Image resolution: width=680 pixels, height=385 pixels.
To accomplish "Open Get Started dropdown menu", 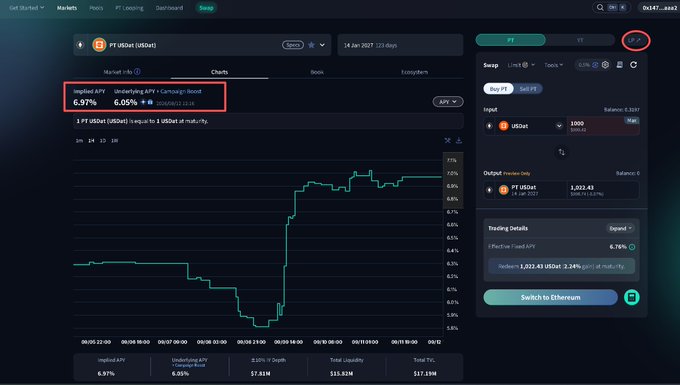I will point(26,7).
